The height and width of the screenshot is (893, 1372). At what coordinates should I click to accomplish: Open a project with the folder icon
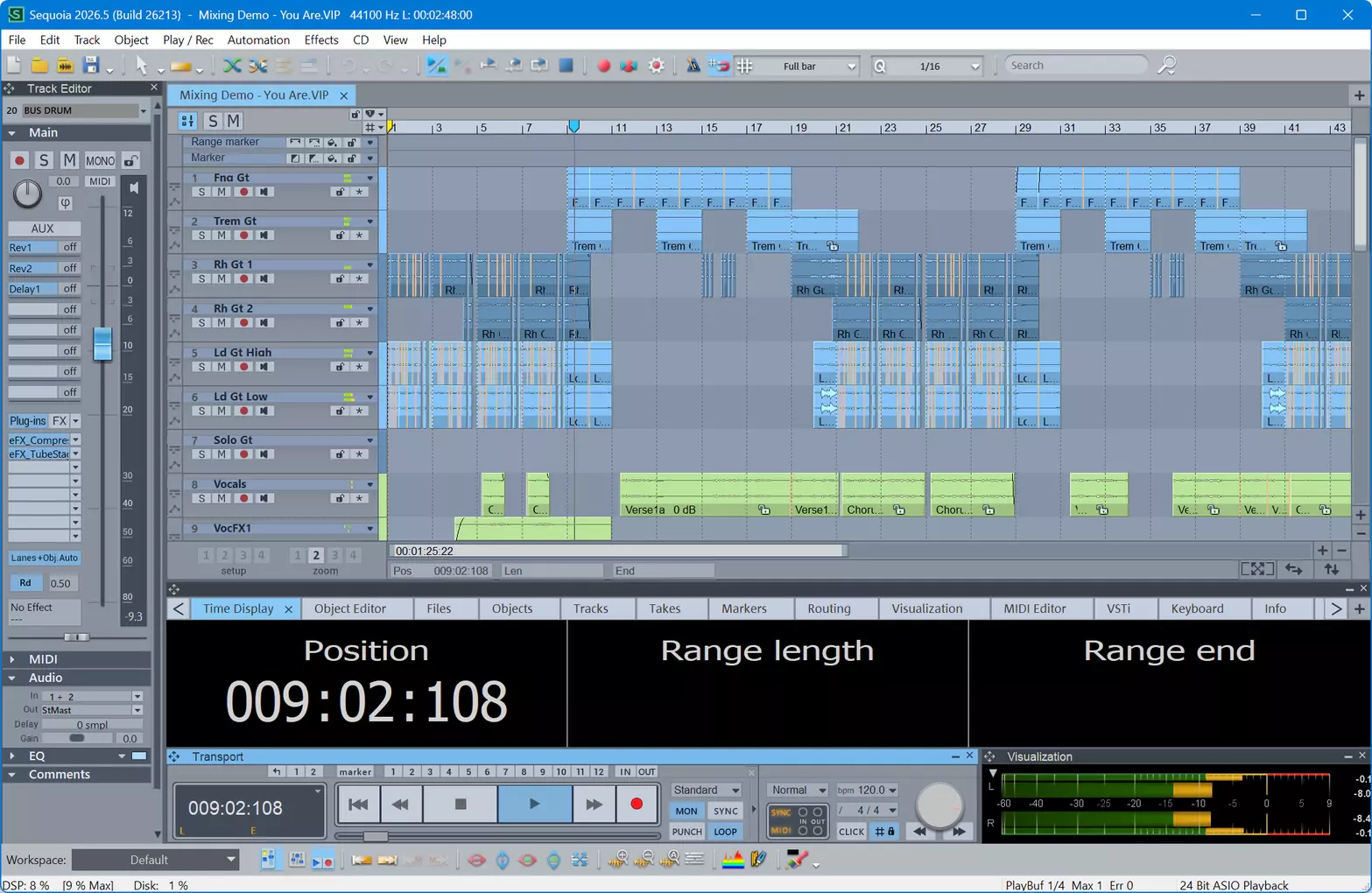[39, 66]
